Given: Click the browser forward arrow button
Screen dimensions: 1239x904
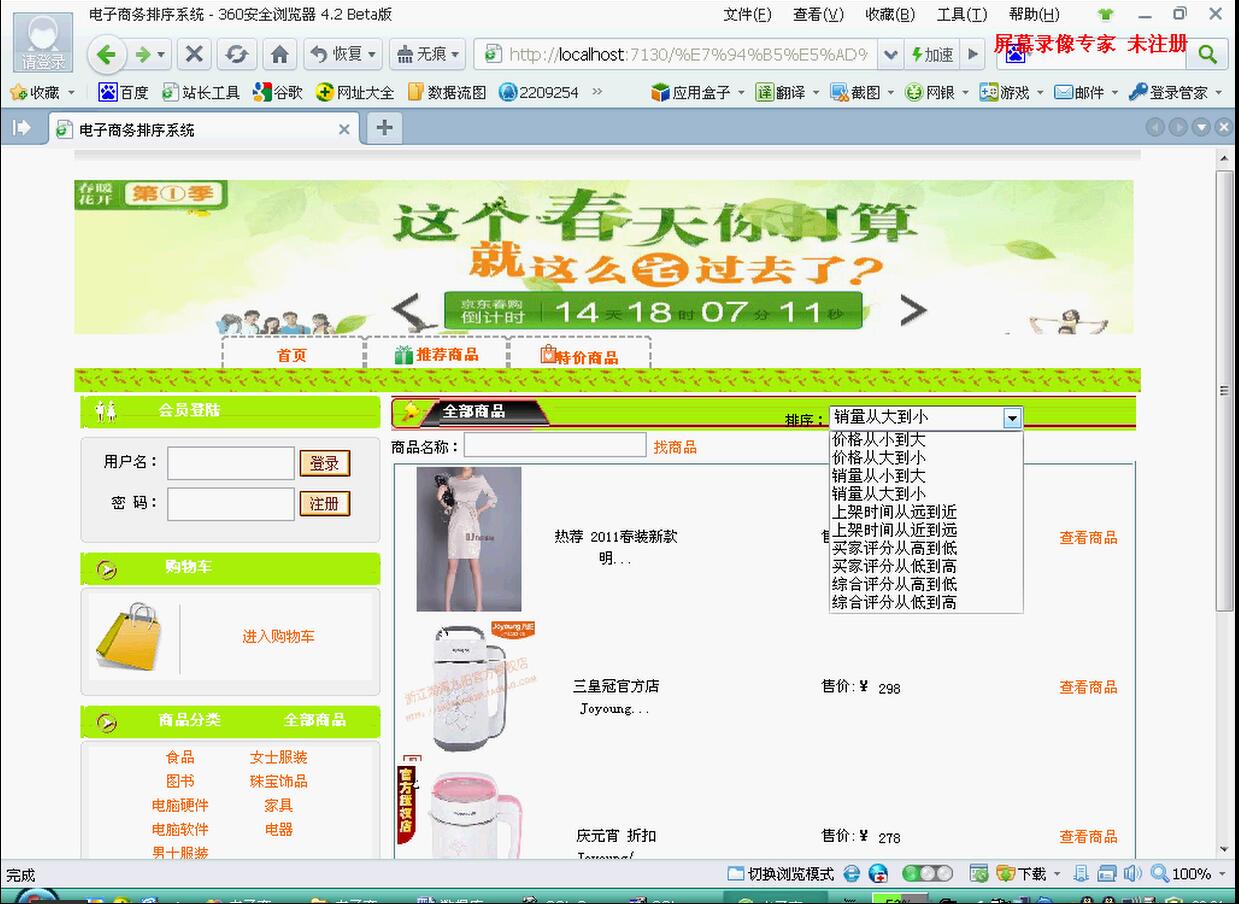Looking at the screenshot, I should tap(143, 54).
